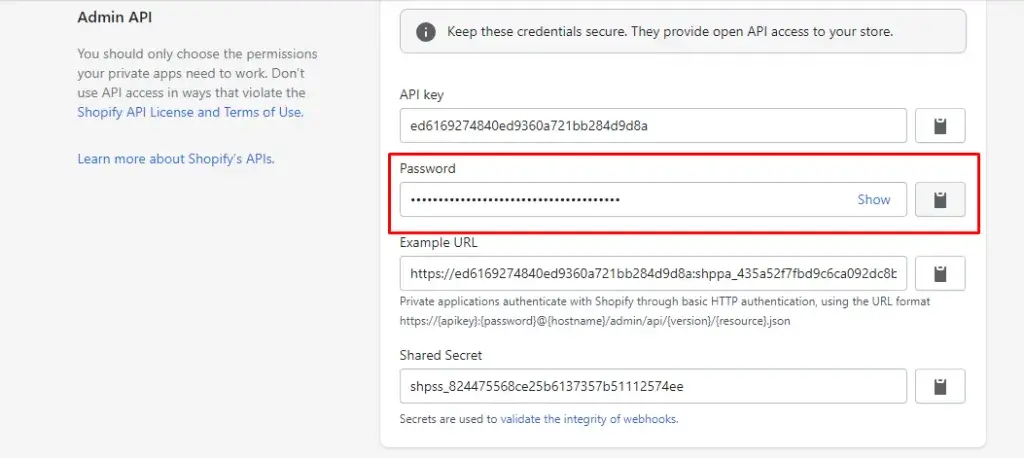The height and width of the screenshot is (458, 1024).
Task: Click the Shared Secret label
Action: 440,355
